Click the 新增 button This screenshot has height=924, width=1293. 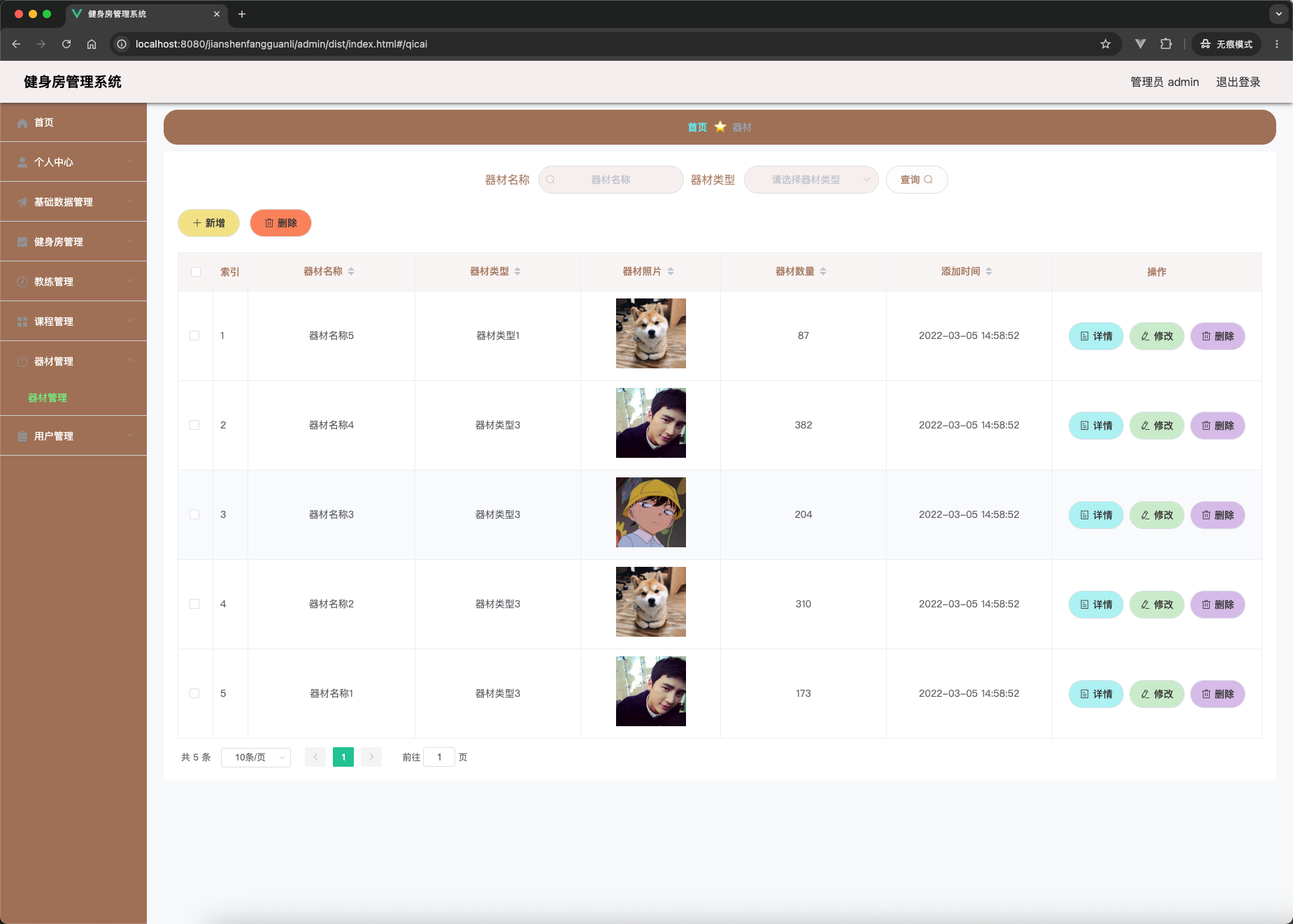[x=208, y=223]
